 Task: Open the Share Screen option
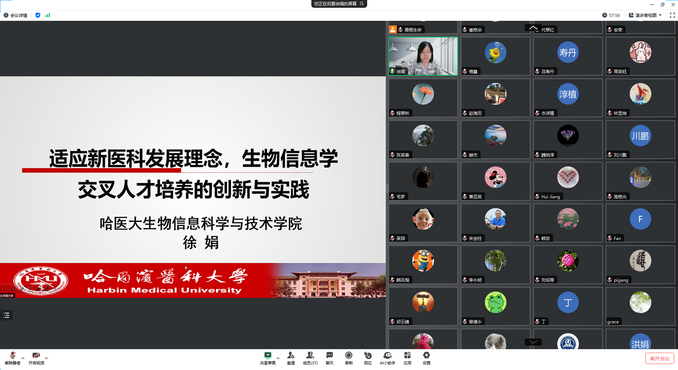tap(268, 358)
